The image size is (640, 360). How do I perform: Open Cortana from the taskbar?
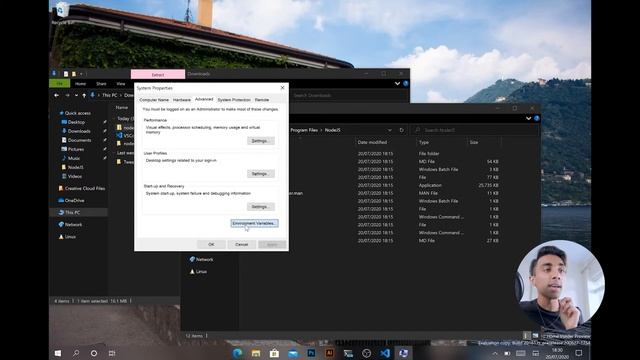coord(94,353)
